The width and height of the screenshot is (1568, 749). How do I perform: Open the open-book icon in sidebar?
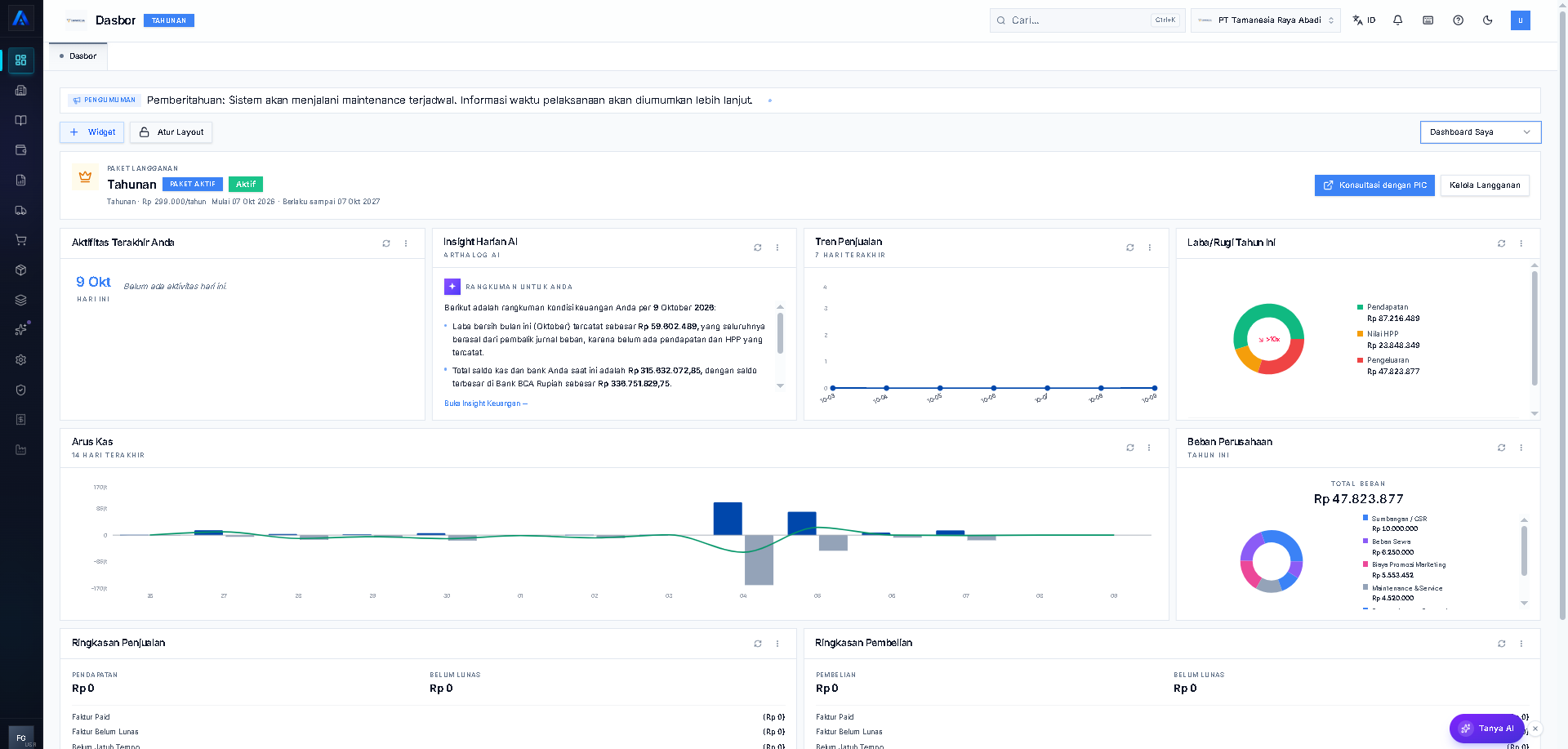point(21,120)
